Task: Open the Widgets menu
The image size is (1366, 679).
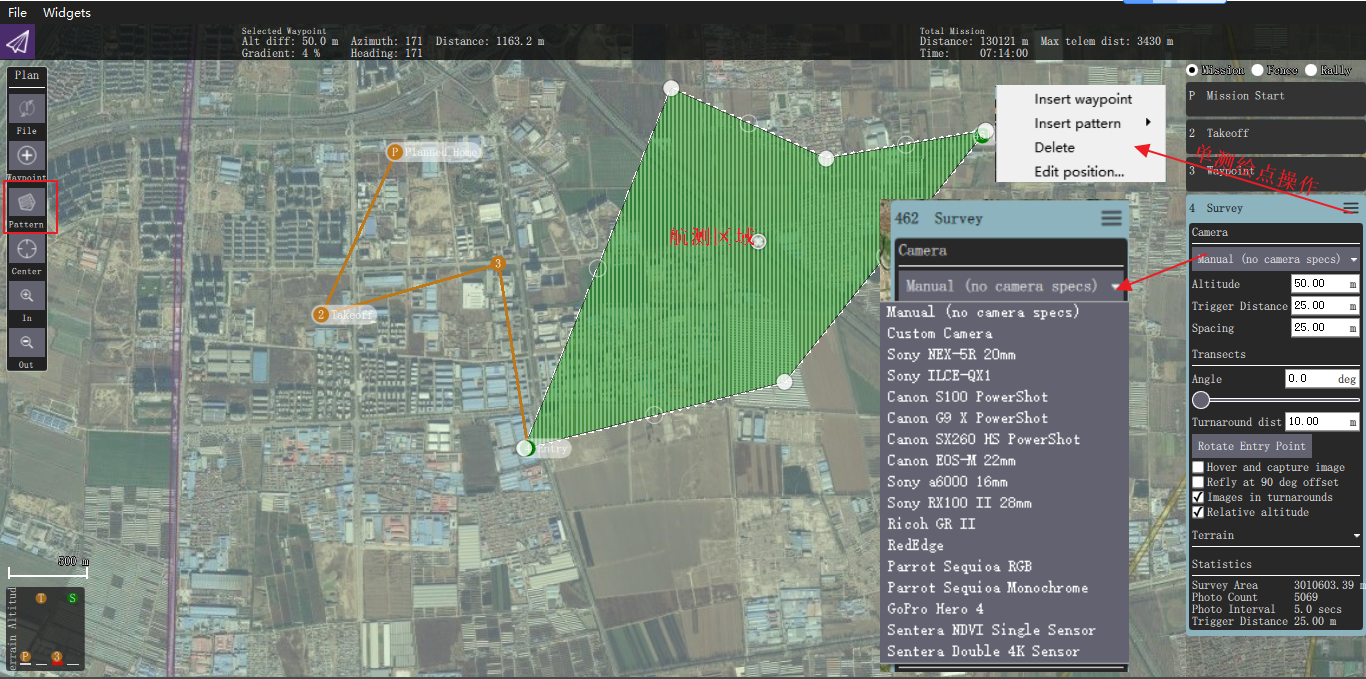Action: click(67, 13)
